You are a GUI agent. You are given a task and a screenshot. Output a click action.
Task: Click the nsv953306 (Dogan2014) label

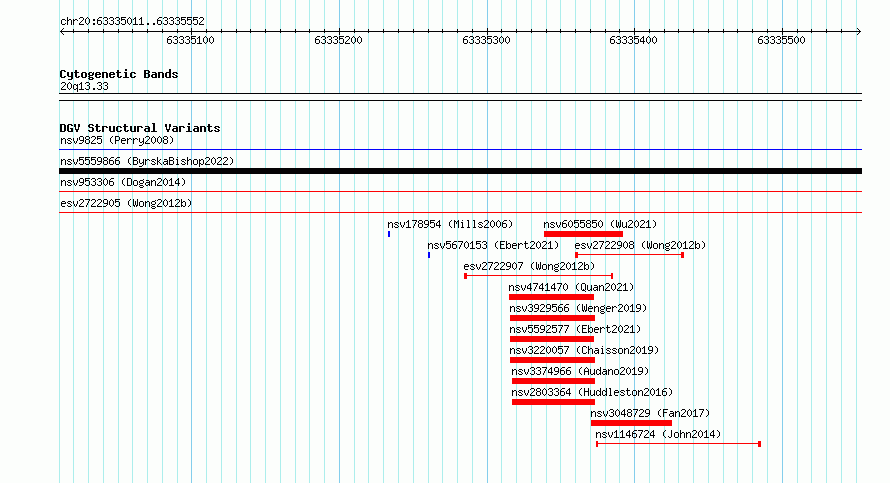point(123,182)
